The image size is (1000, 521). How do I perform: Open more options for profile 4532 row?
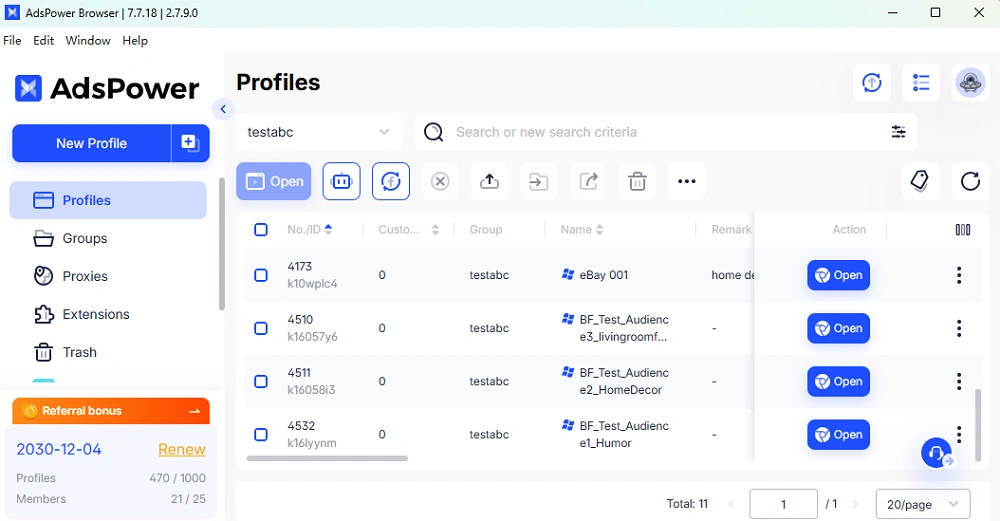point(959,434)
